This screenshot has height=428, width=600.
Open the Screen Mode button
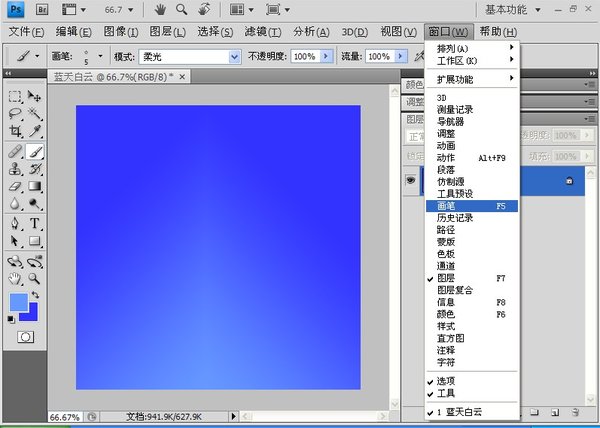click(x=277, y=10)
